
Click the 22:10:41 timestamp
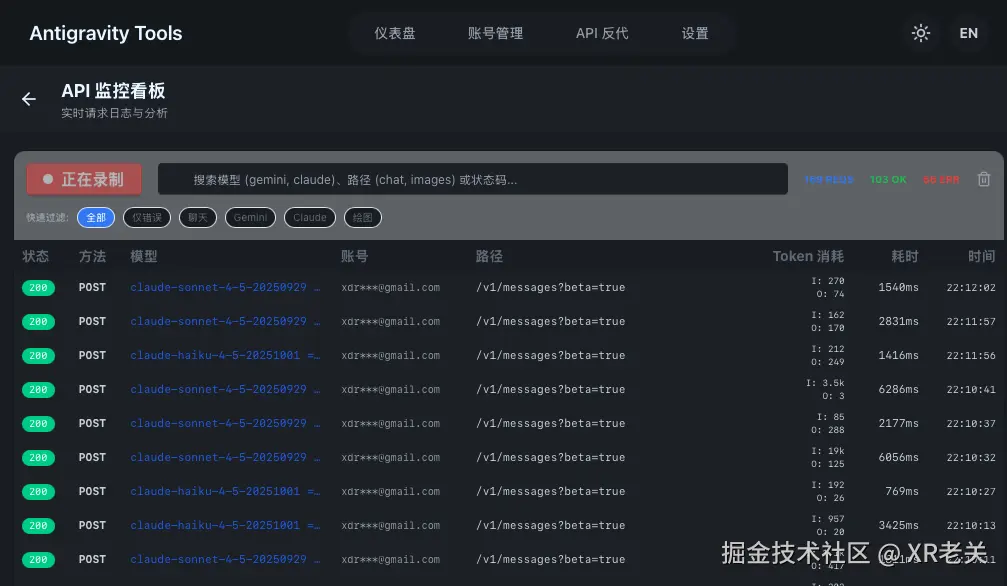coord(971,389)
